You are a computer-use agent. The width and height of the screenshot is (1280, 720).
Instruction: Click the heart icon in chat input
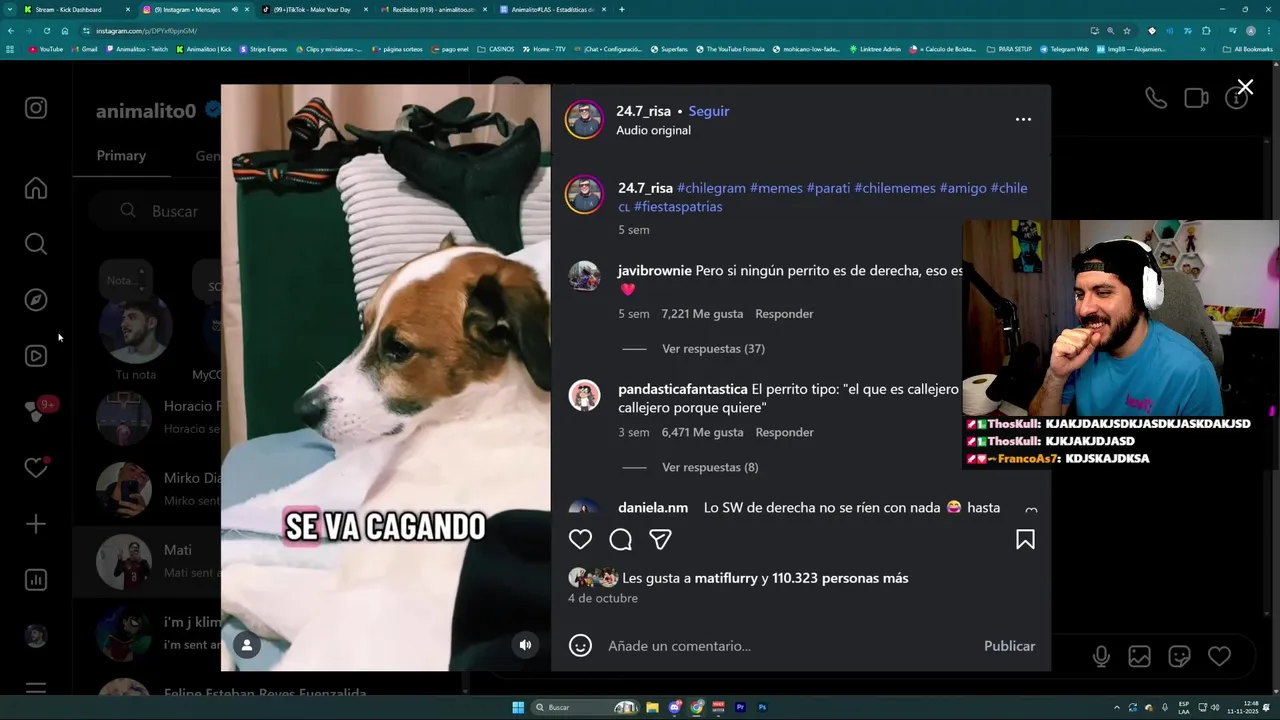coord(1219,656)
